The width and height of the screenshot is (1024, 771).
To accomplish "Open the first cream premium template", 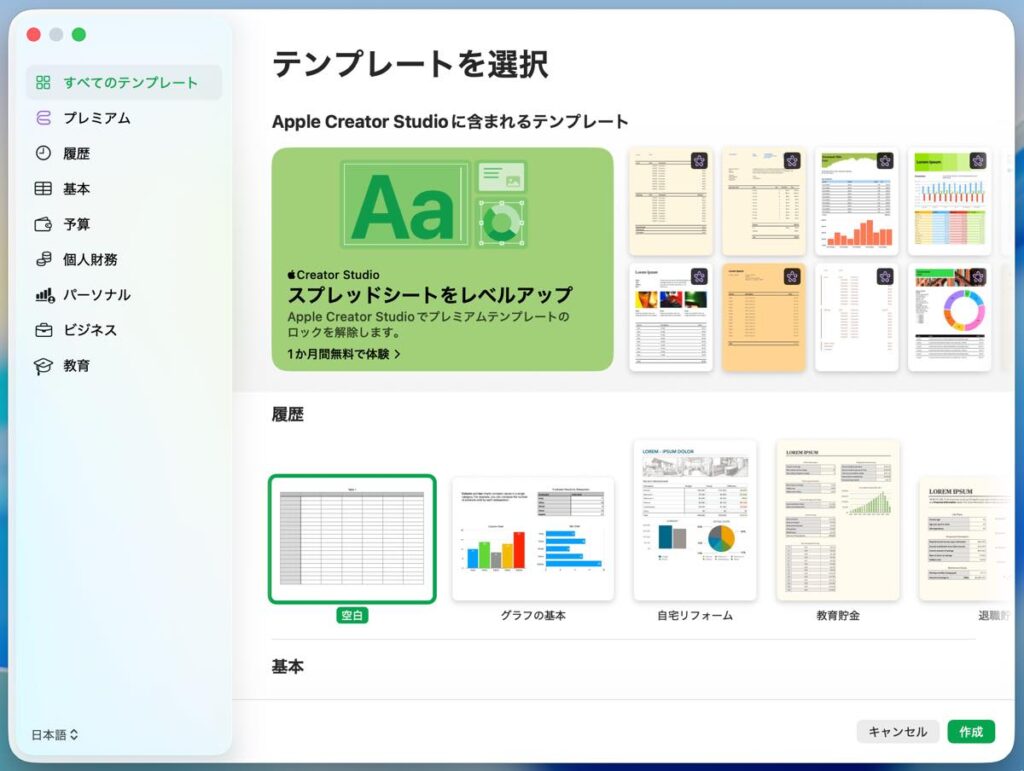I will [x=671, y=201].
